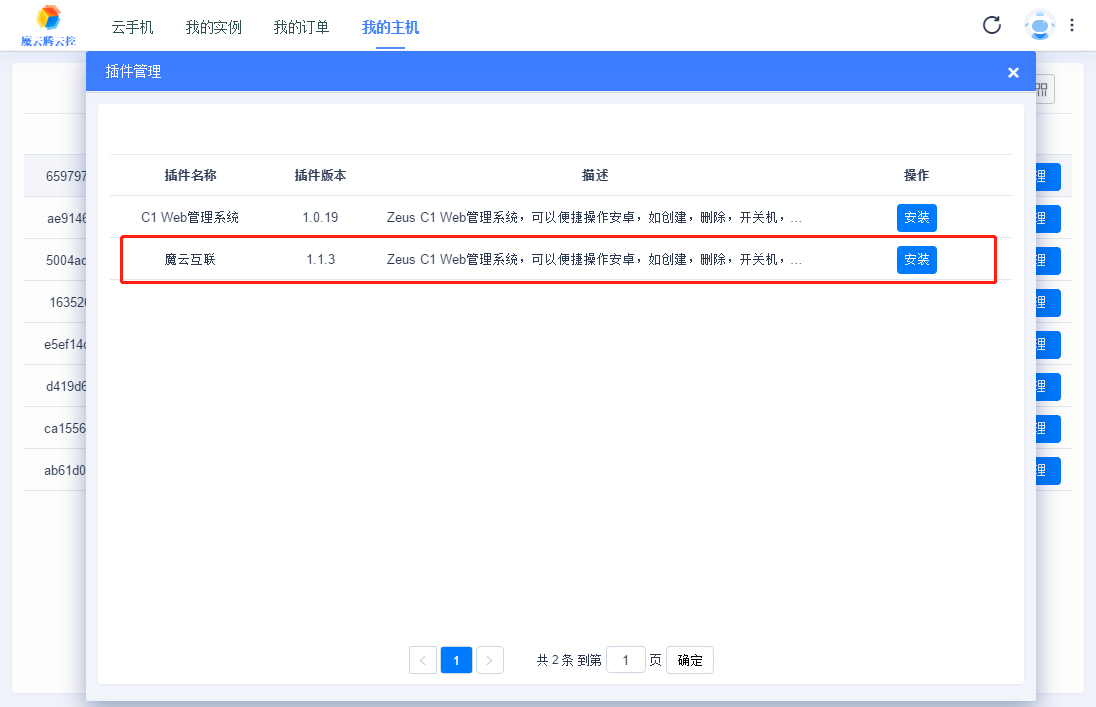Click the 插件版本 column header
This screenshot has width=1096, height=707.
coord(320,175)
